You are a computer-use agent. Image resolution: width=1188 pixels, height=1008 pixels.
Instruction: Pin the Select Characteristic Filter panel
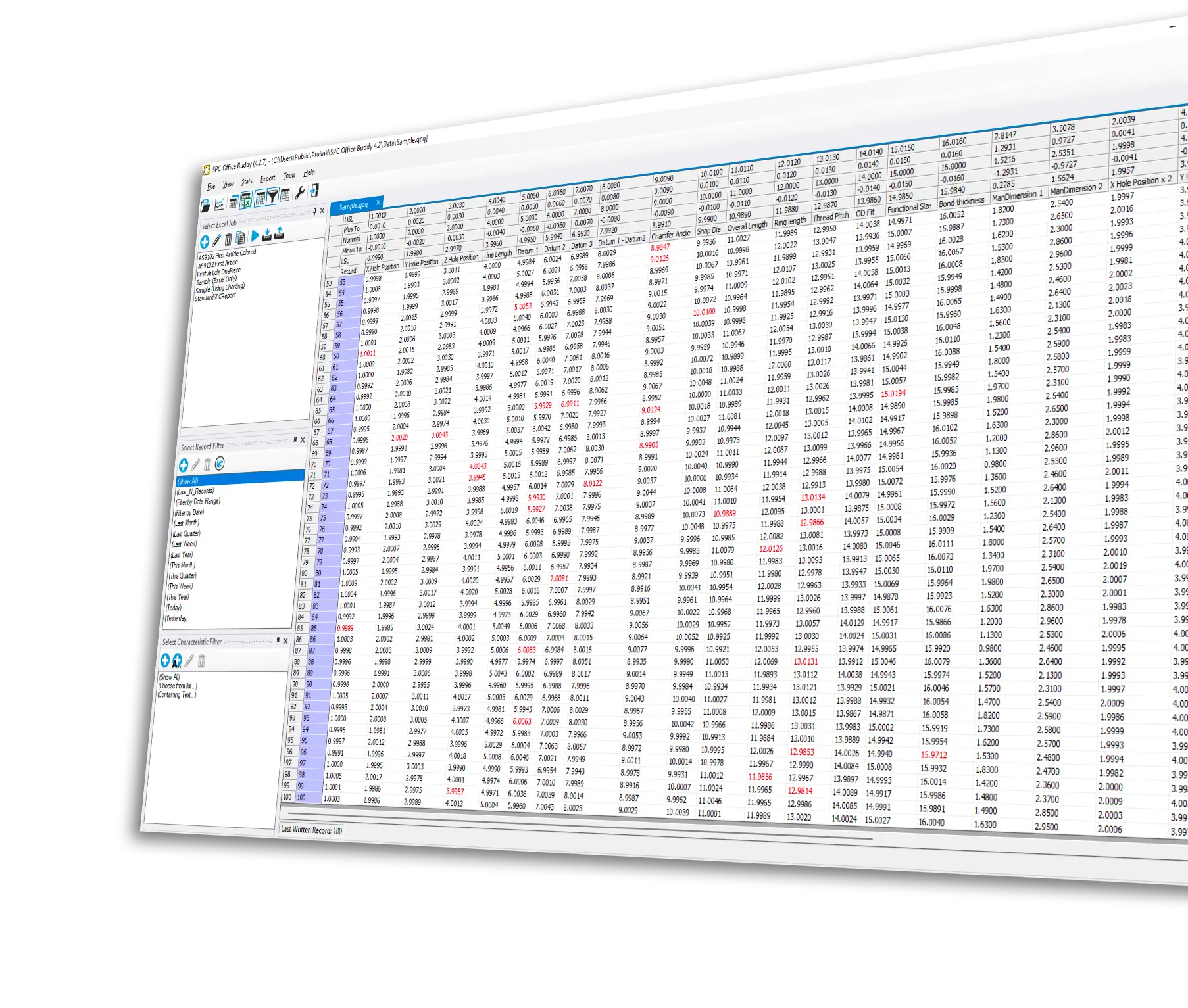click(278, 640)
